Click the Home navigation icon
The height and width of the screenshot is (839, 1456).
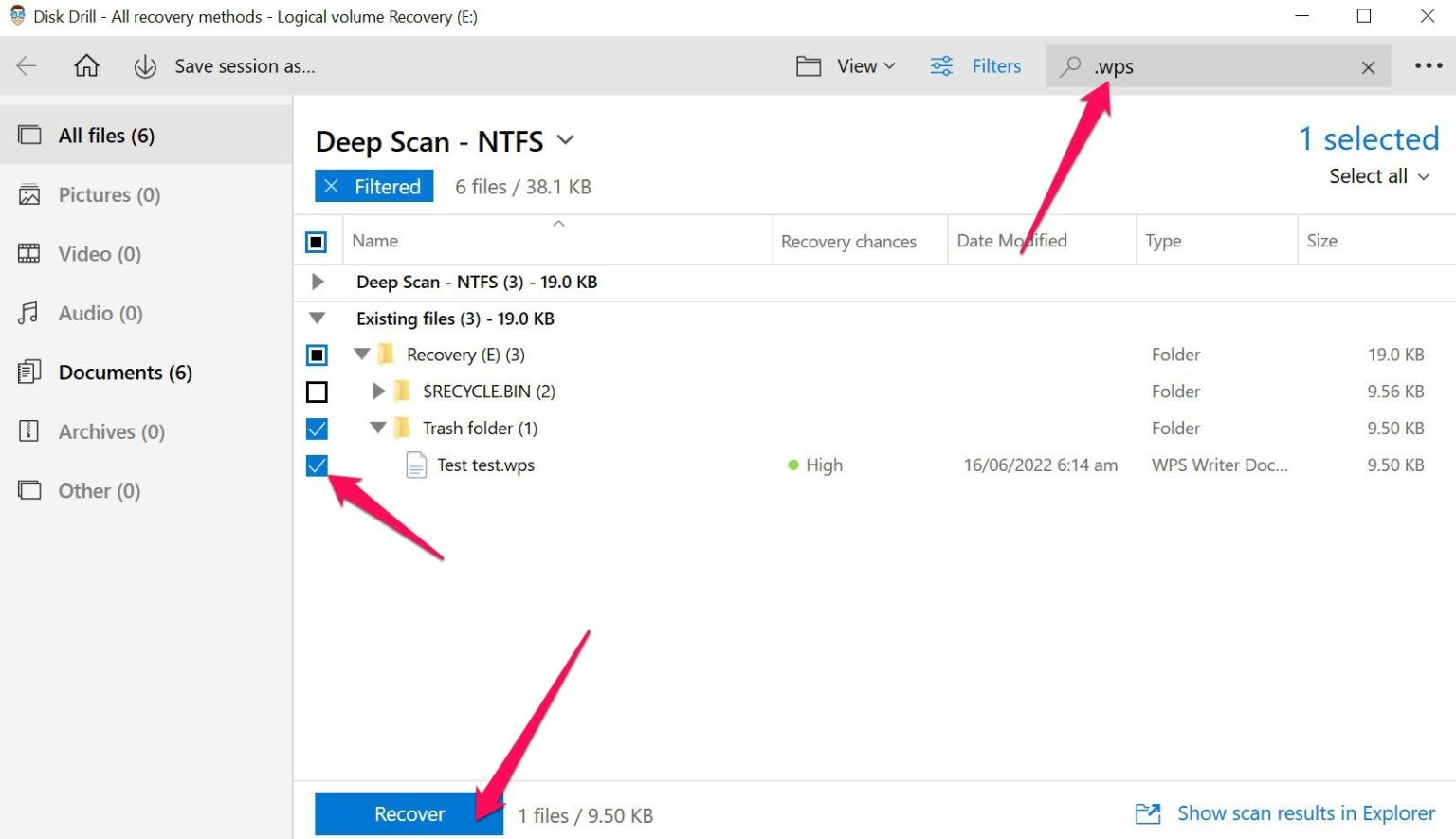point(86,65)
